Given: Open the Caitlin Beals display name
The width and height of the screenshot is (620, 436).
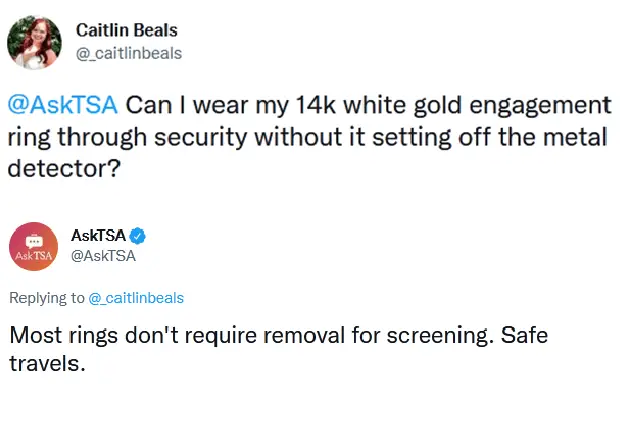Looking at the screenshot, I should pyautogui.click(x=126, y=31).
